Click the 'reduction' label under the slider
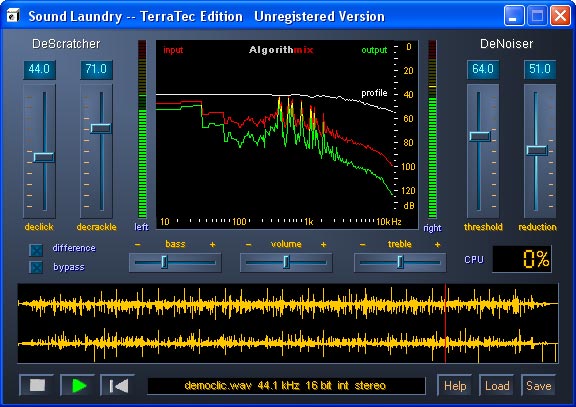 coord(537,227)
